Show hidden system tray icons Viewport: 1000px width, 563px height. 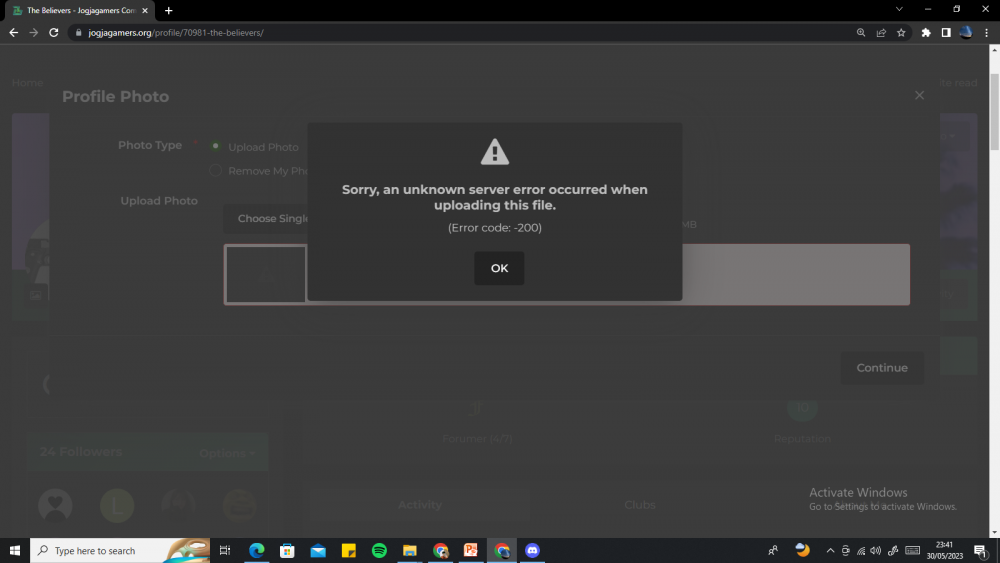(830, 550)
